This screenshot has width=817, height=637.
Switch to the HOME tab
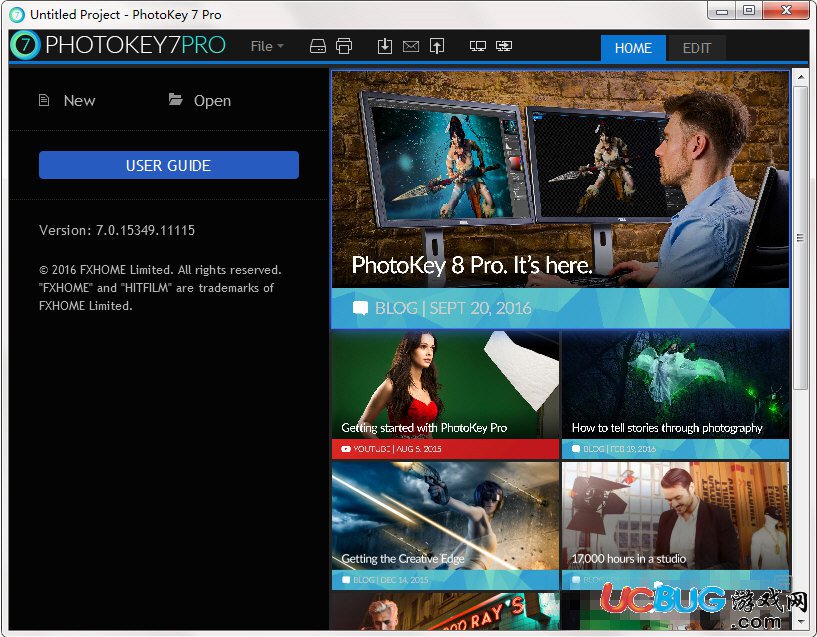coord(633,48)
